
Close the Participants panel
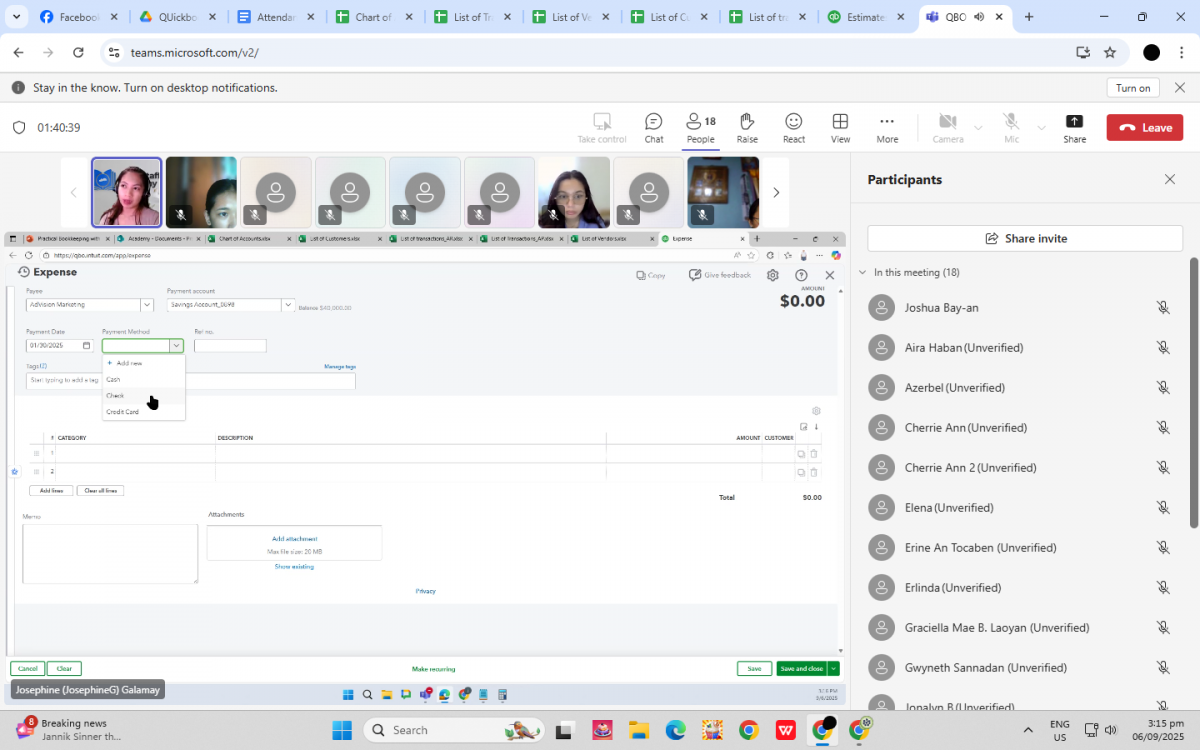[1170, 180]
